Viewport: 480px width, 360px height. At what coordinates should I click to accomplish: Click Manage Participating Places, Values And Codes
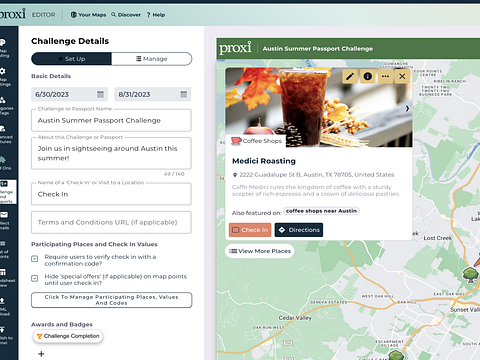(x=112, y=300)
